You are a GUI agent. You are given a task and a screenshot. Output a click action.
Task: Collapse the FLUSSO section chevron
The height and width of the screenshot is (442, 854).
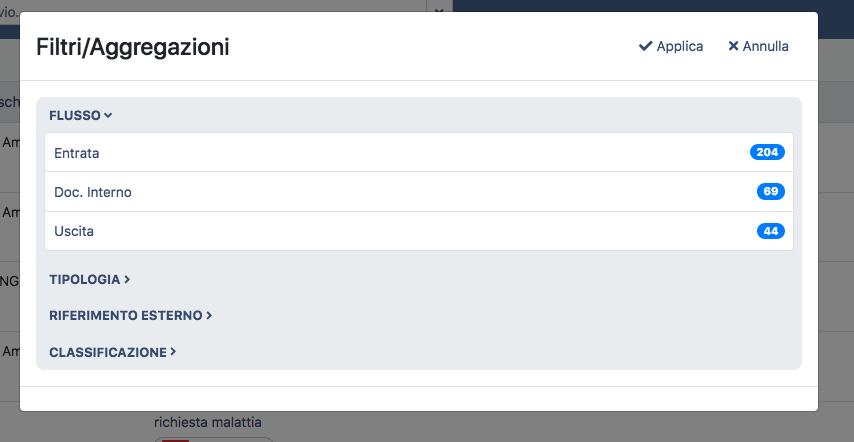point(108,116)
